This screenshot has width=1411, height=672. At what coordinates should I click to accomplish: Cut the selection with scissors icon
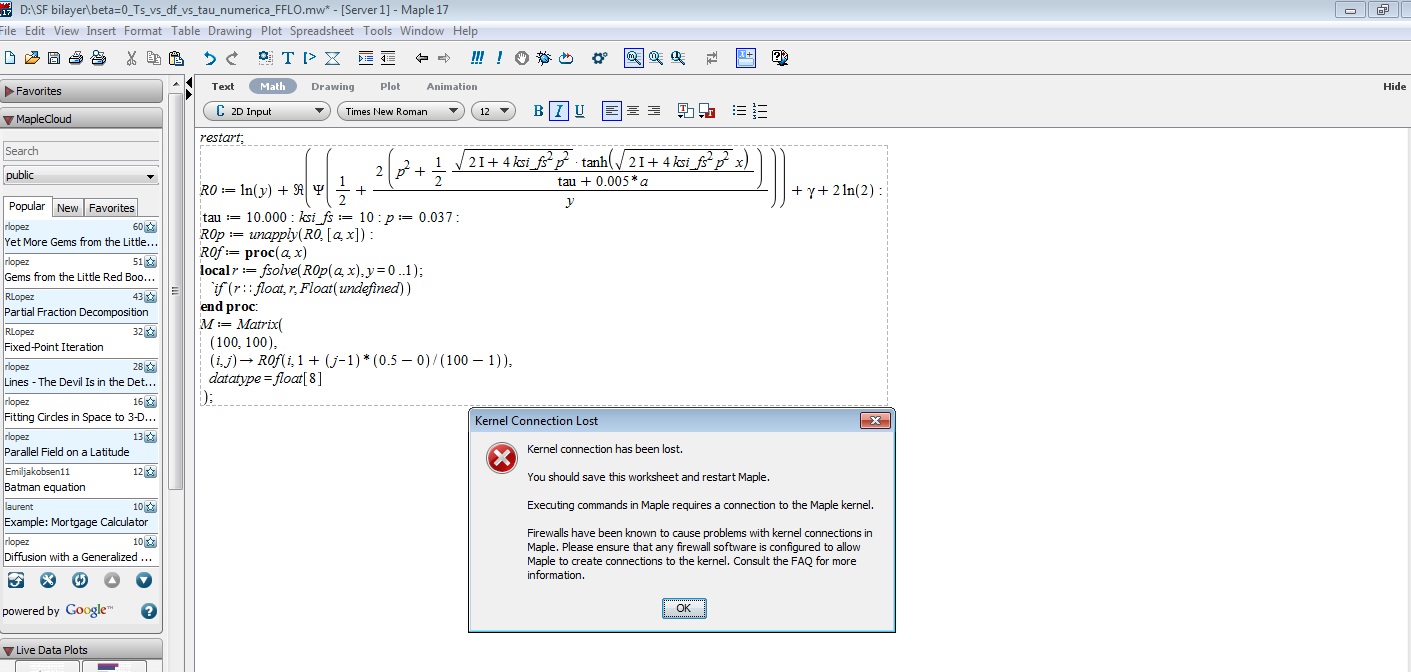pos(132,58)
